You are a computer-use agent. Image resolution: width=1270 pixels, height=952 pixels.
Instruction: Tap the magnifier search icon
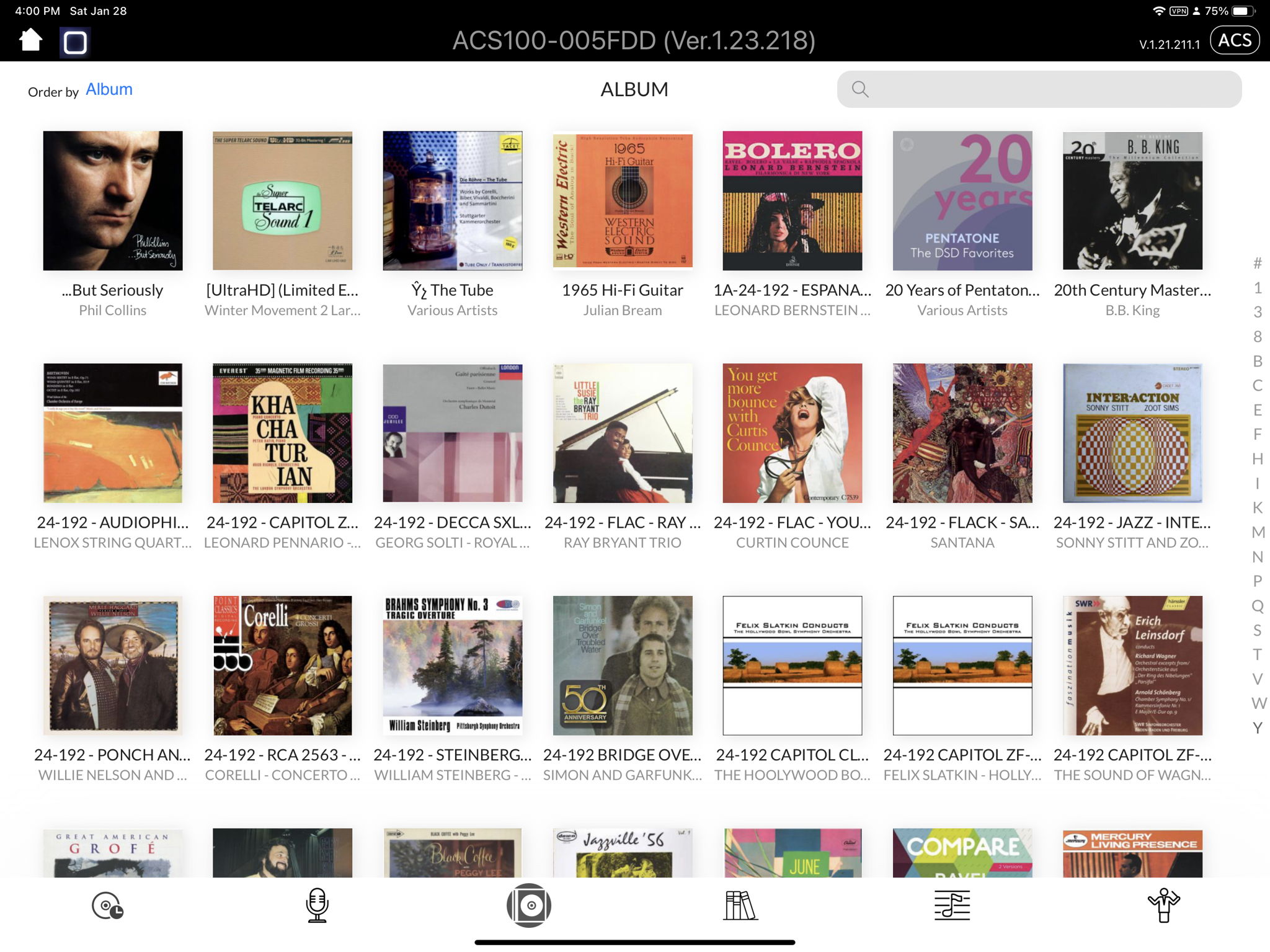[860, 89]
